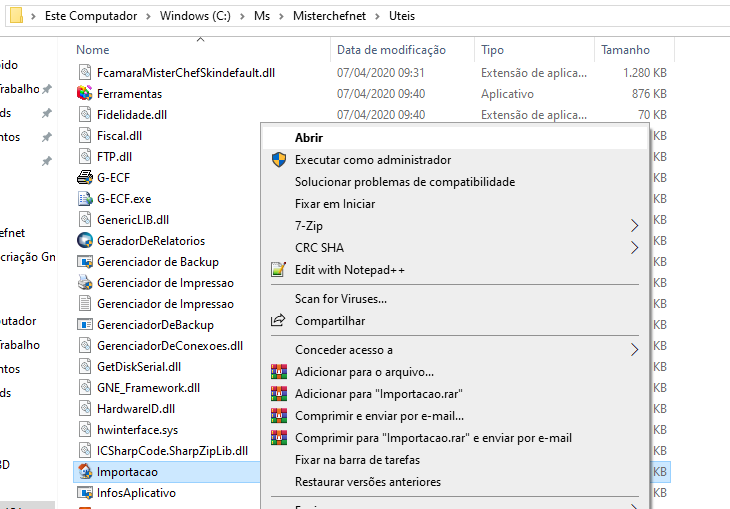730x509 pixels.
Task: Click the G-ECF printer icon
Action: tap(85, 177)
